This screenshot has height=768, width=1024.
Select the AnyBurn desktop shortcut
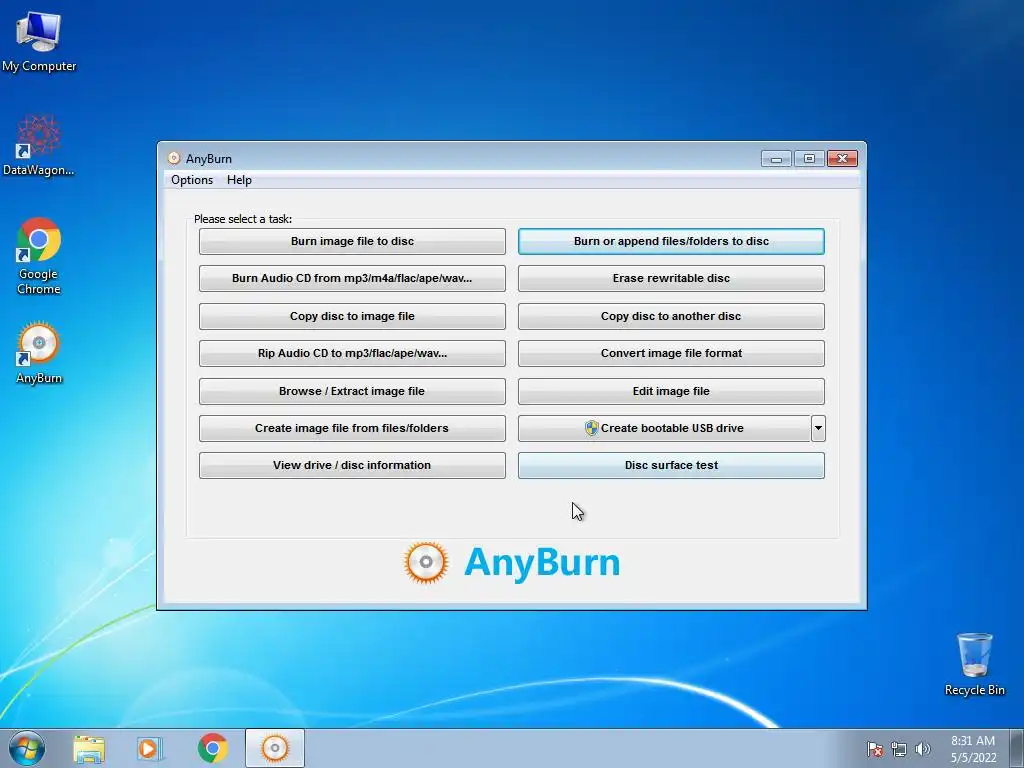point(39,353)
